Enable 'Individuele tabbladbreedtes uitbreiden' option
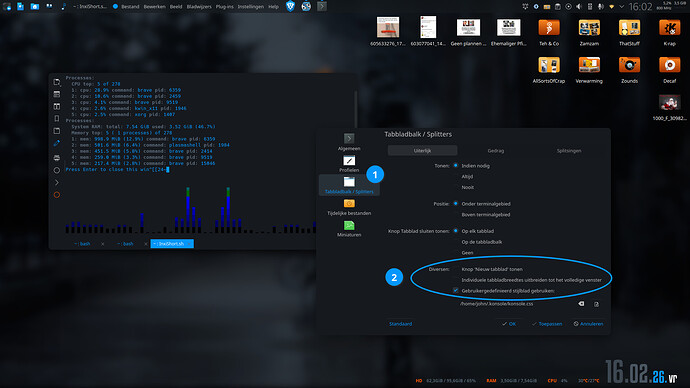 [527, 280]
